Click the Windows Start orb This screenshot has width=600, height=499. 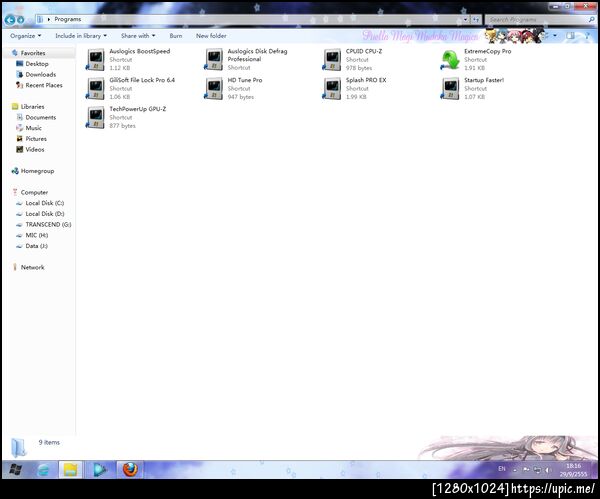pyautogui.click(x=15, y=469)
